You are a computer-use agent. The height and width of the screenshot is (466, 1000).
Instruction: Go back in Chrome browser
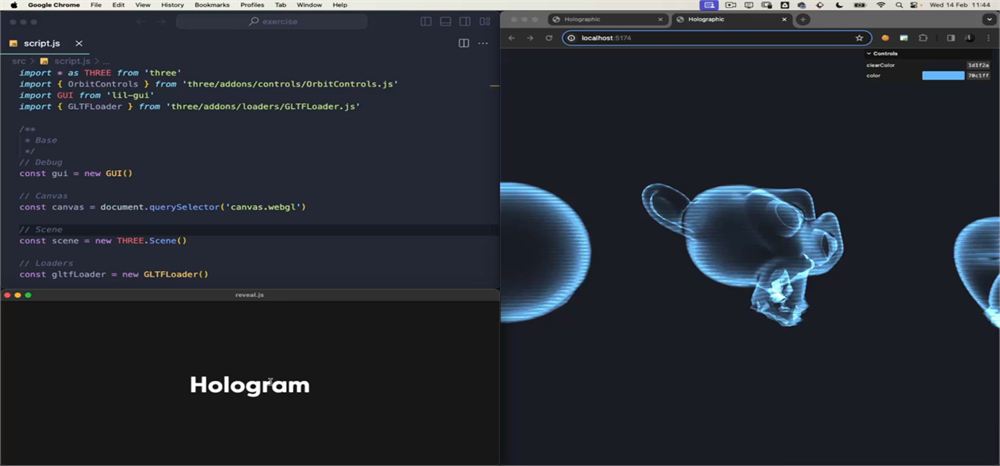click(511, 38)
